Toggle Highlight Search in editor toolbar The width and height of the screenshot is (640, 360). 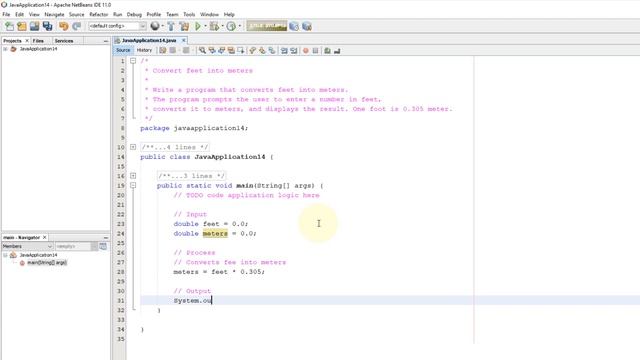(231, 51)
